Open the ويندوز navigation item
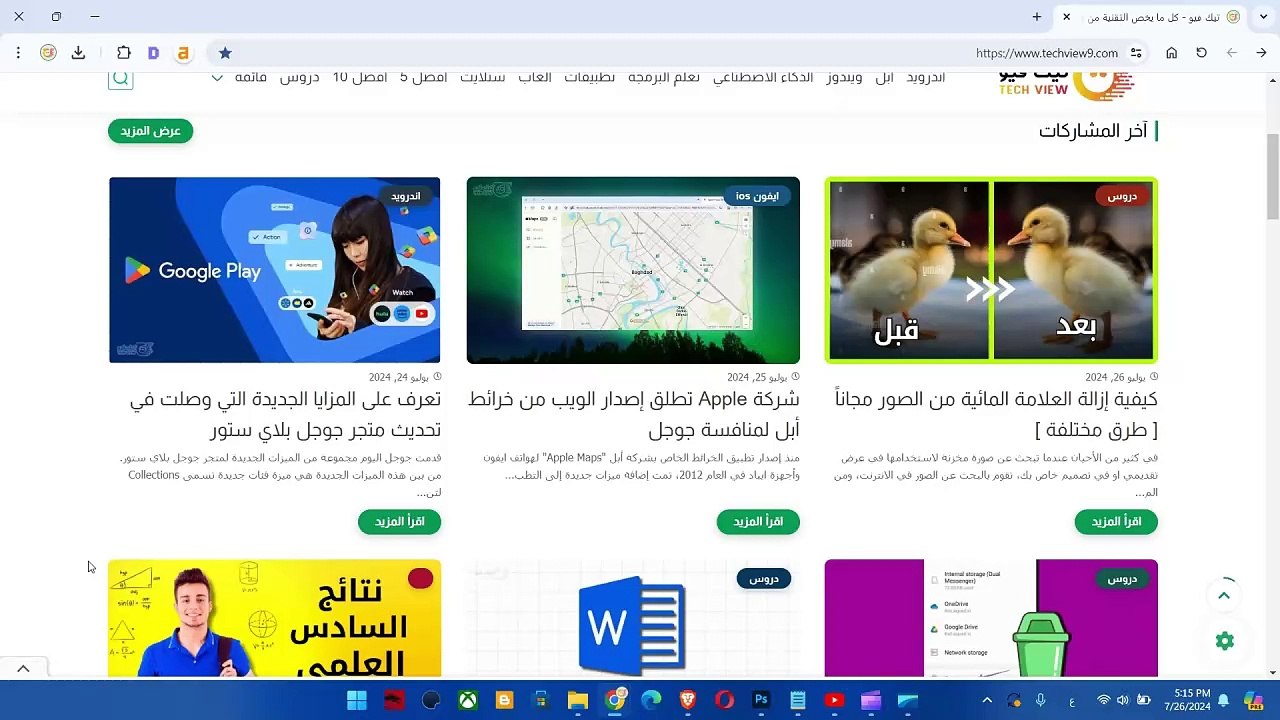The height and width of the screenshot is (720, 1280). 845,78
